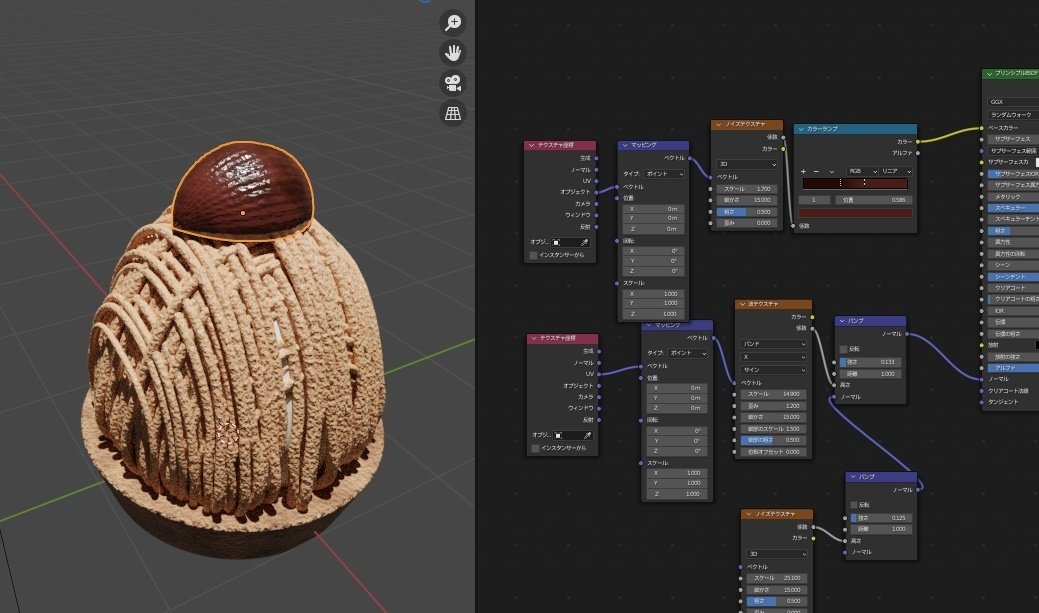
Task: Click スケール 14.900 field in 波テクスチャ
Action: tap(773, 394)
